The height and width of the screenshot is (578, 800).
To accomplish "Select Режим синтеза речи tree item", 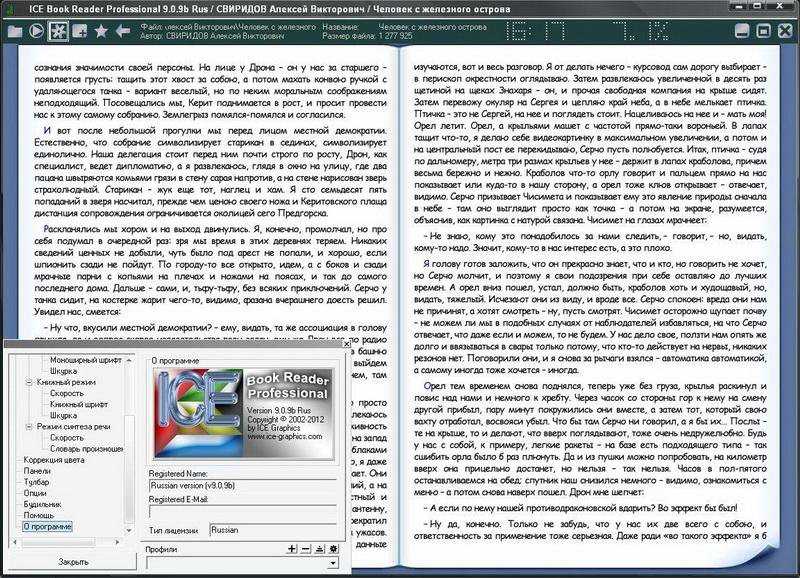I will point(73,426).
